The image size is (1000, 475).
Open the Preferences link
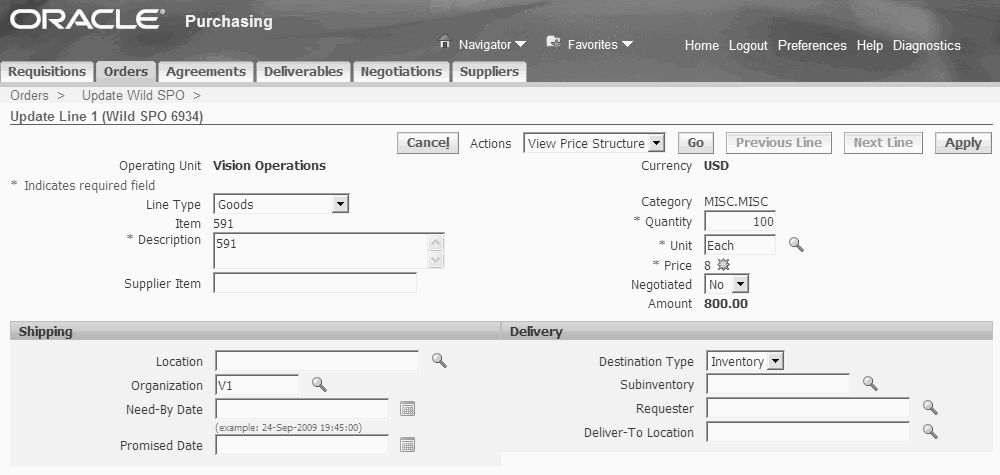coord(812,45)
